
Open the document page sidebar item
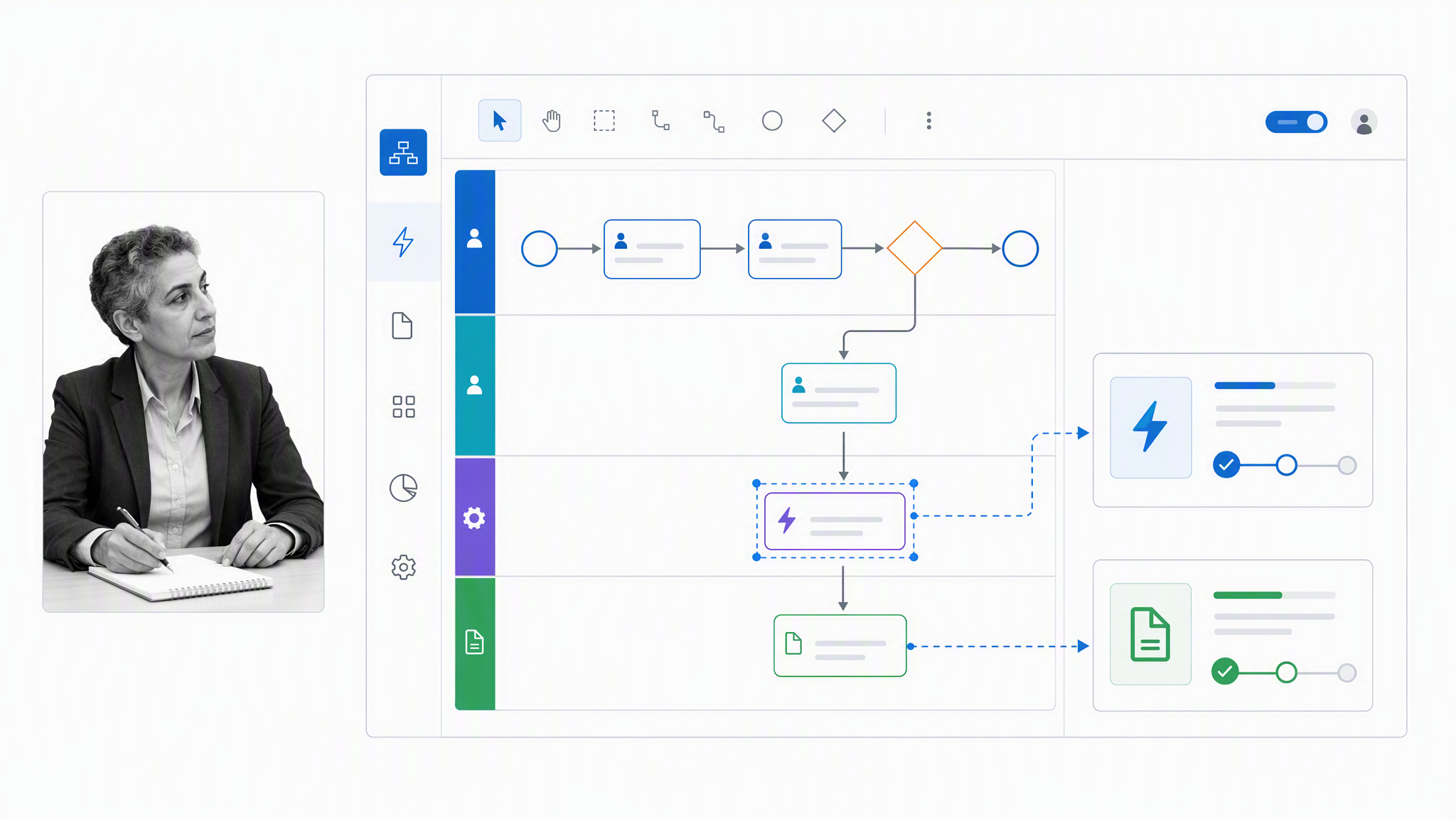tap(402, 326)
